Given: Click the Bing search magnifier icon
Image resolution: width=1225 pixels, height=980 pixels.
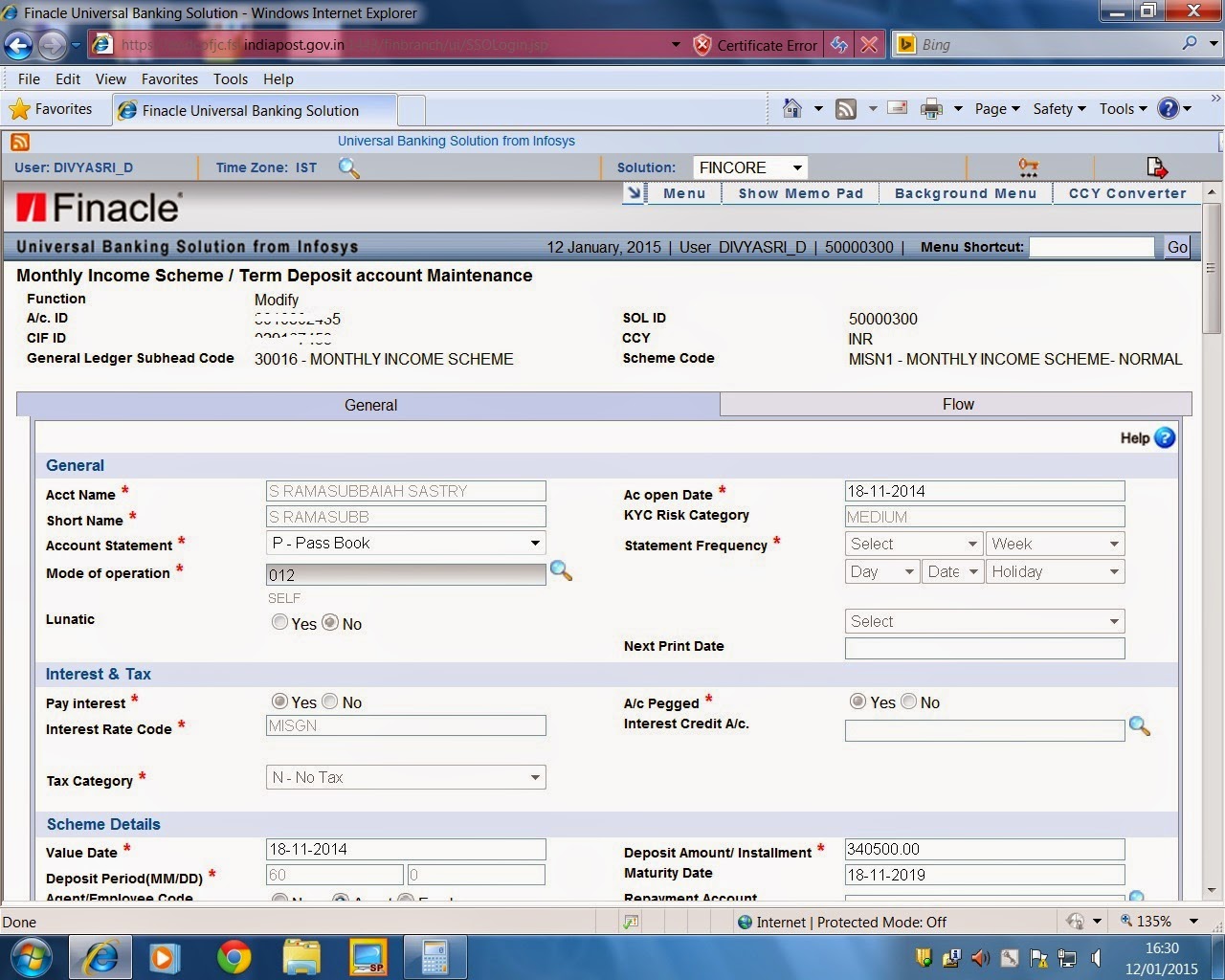Looking at the screenshot, I should 1190,43.
